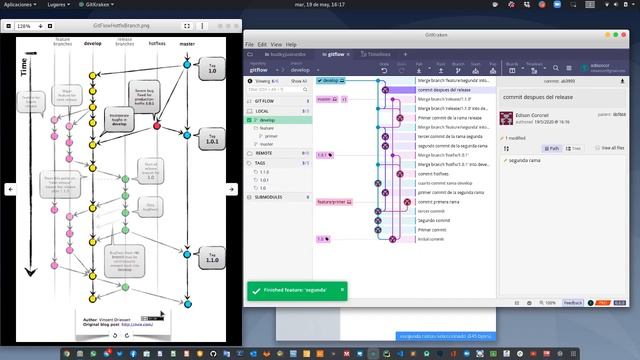
Task: Open the View menu in GitKraken
Action: [276, 44]
